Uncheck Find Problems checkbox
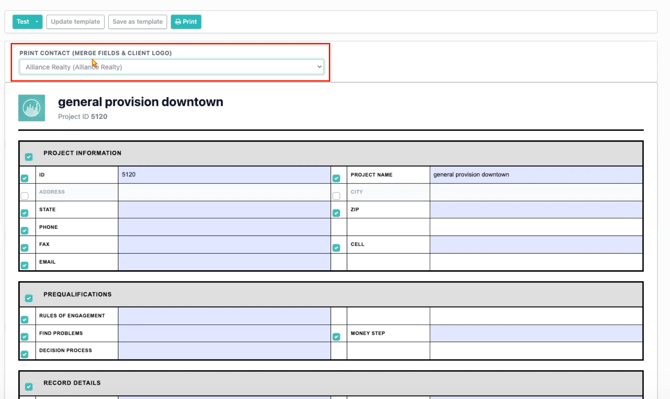This screenshot has height=399, width=670. point(25,337)
